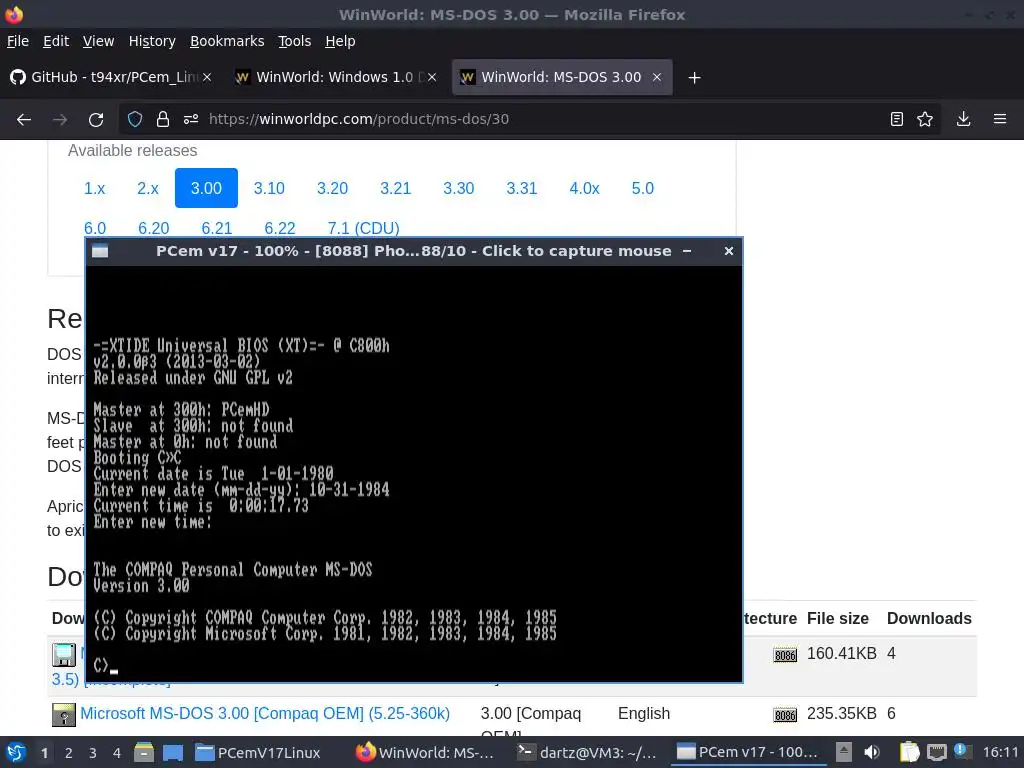Open Microsoft MS-DOS 3.00 [Compaq OEM] download link
Viewport: 1024px width, 768px height.
(265, 713)
